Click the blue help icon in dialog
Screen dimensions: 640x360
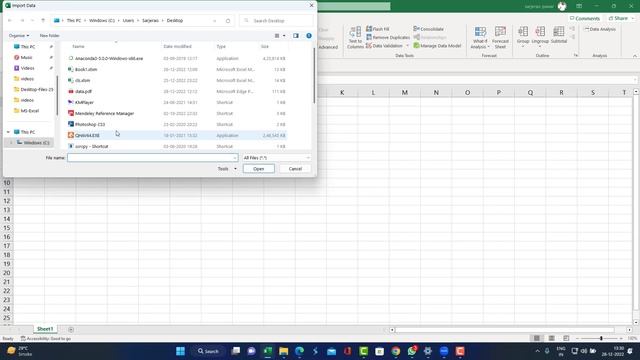point(309,36)
